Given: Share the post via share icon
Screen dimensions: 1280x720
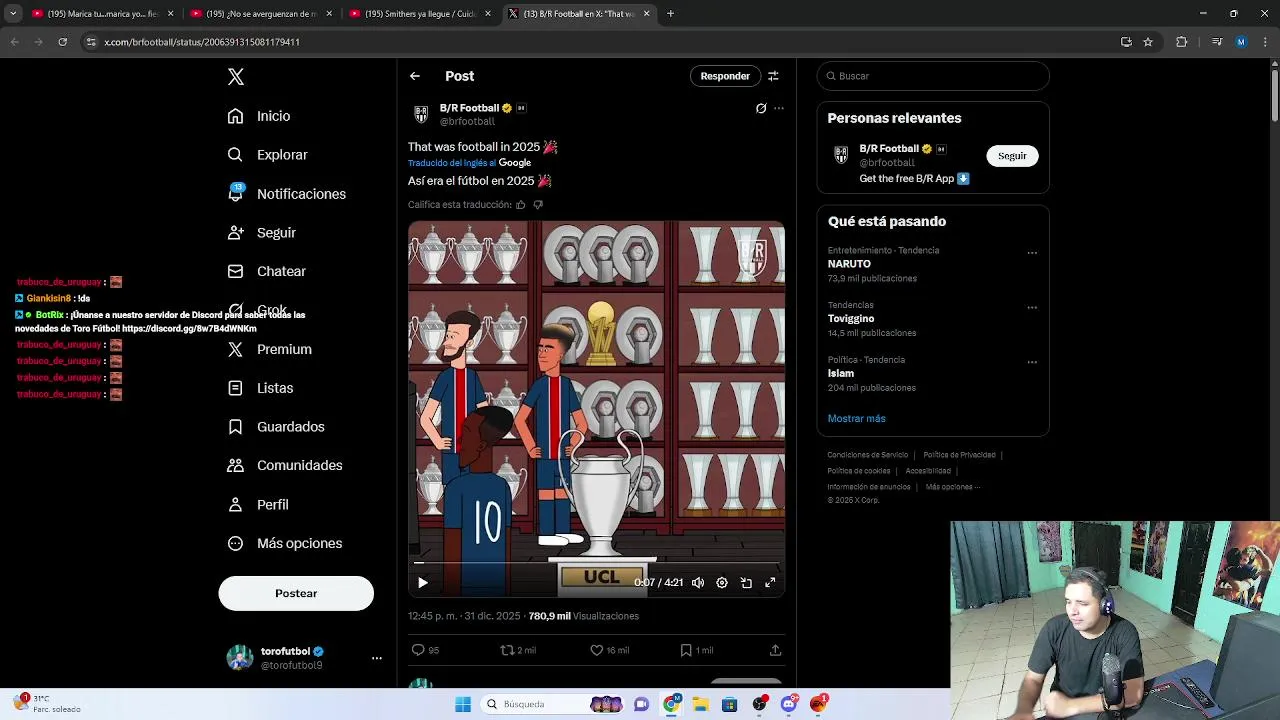Looking at the screenshot, I should pos(775,650).
